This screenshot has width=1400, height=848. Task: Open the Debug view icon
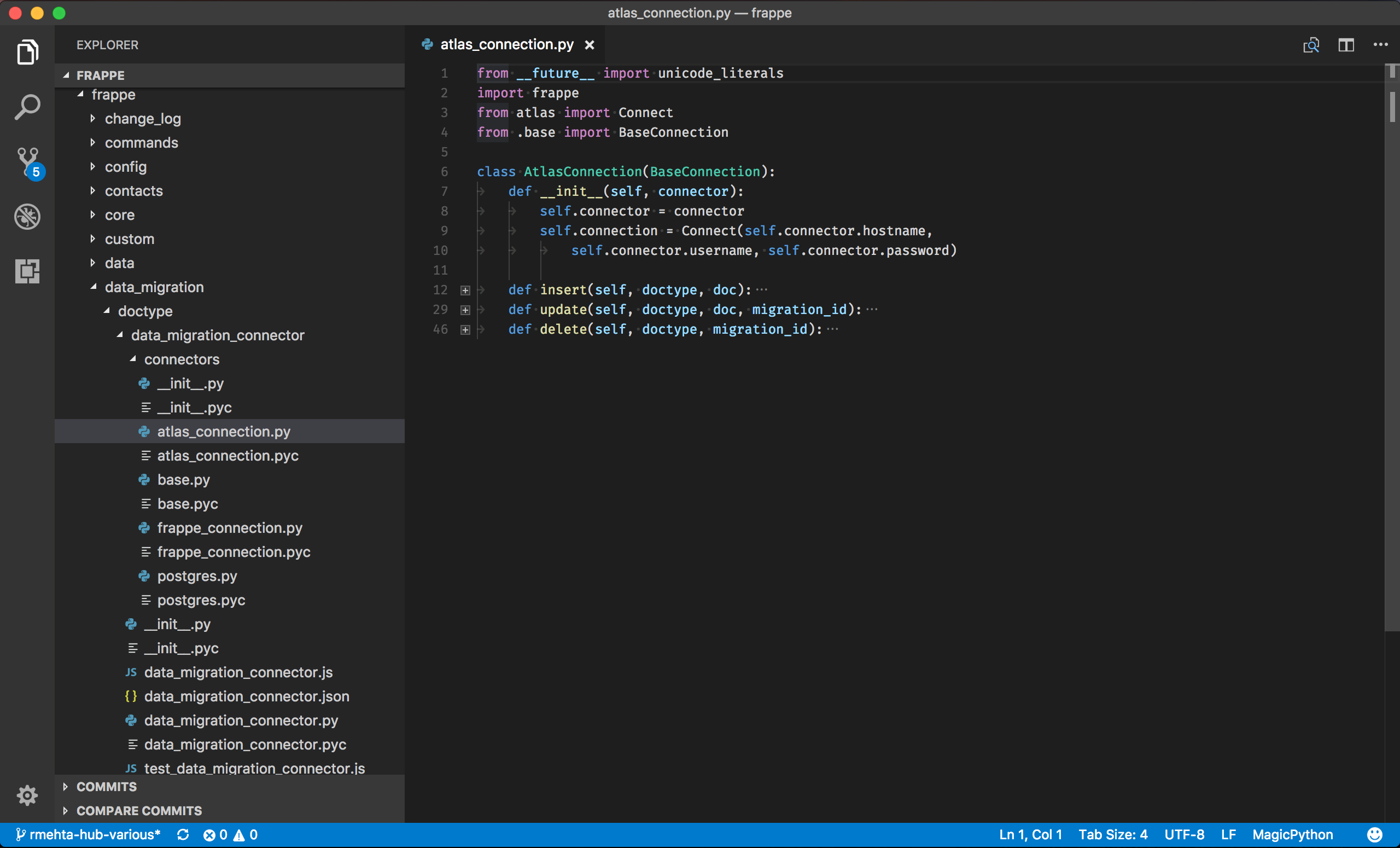27,217
